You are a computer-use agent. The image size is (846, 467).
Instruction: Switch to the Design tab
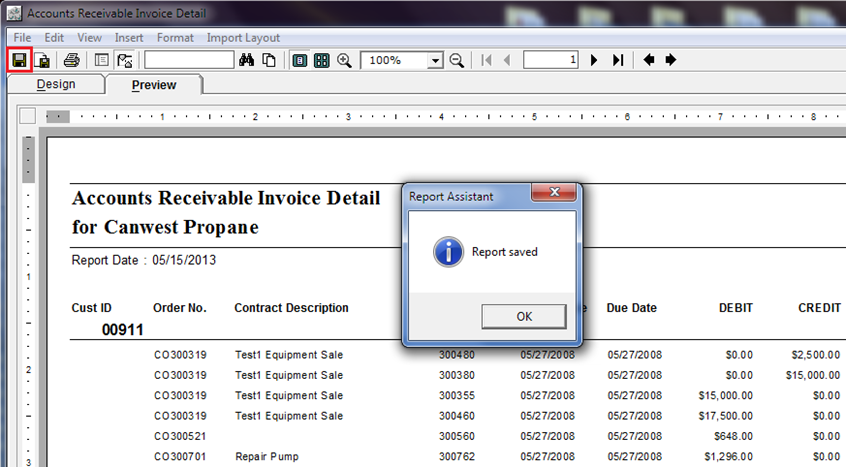coord(56,85)
